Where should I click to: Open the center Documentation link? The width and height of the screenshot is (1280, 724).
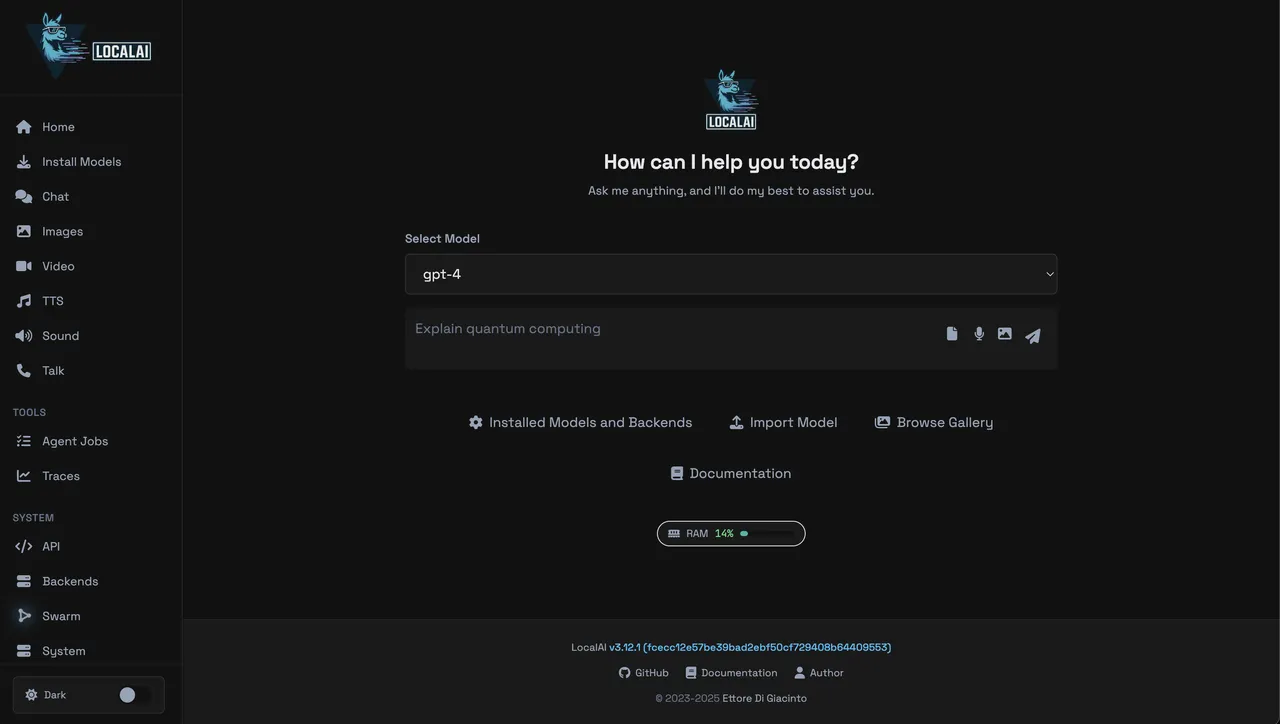(731, 473)
